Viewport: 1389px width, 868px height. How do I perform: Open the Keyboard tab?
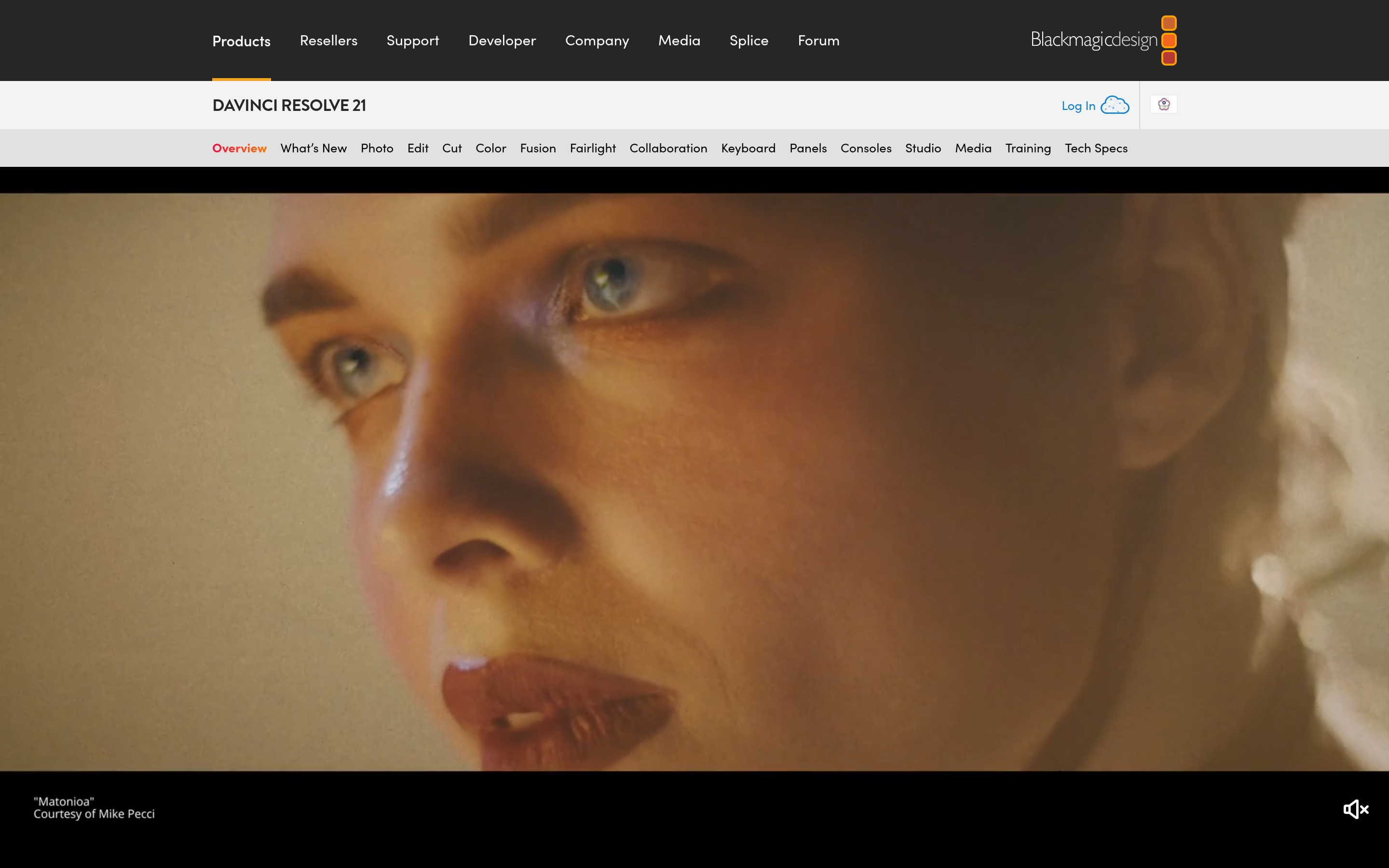click(748, 148)
